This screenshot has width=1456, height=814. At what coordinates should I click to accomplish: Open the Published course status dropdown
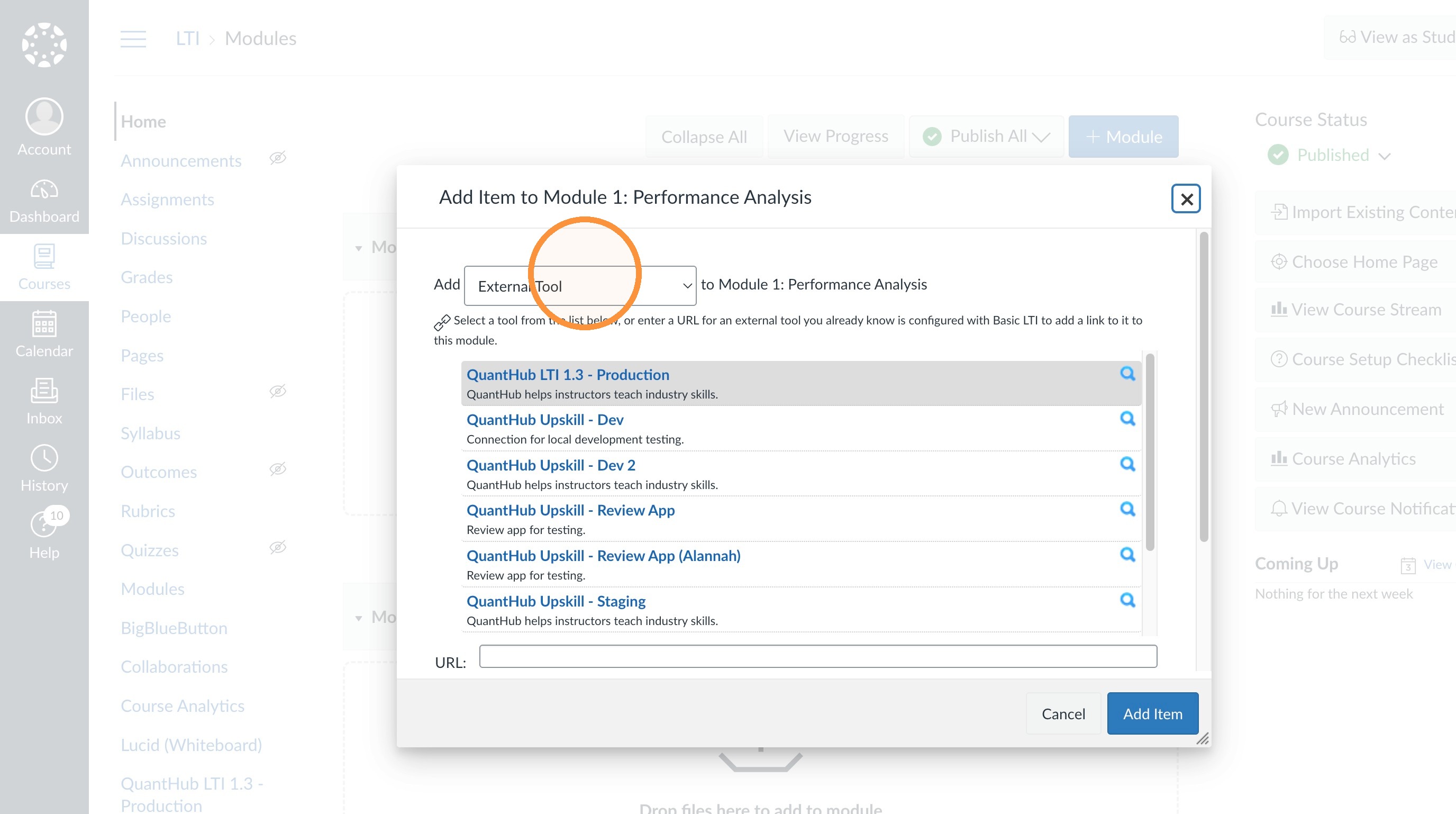point(1328,155)
